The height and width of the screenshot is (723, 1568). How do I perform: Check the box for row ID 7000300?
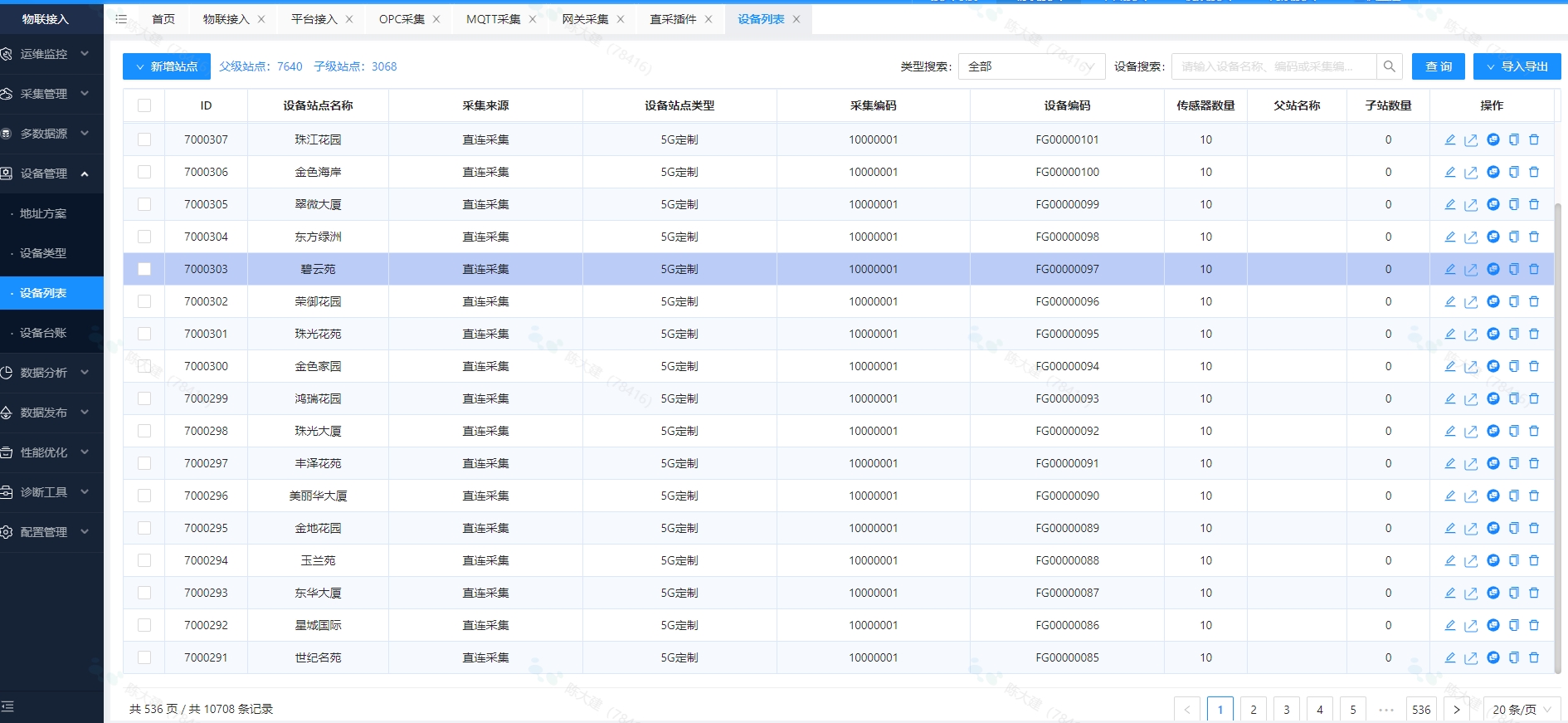pyautogui.click(x=144, y=366)
